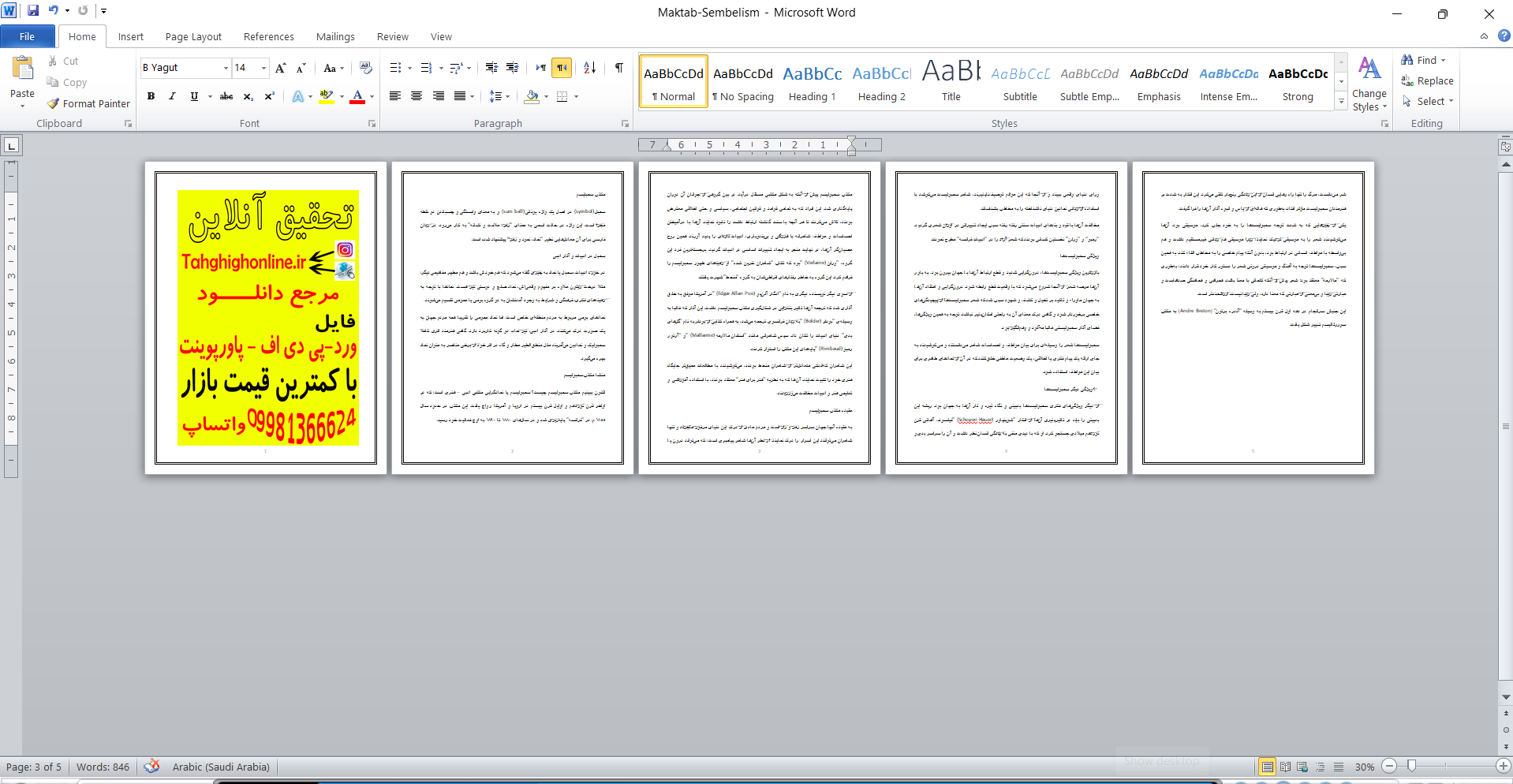The image size is (1513, 784).
Task: Click the Find binoculars icon
Action: tap(1407, 60)
